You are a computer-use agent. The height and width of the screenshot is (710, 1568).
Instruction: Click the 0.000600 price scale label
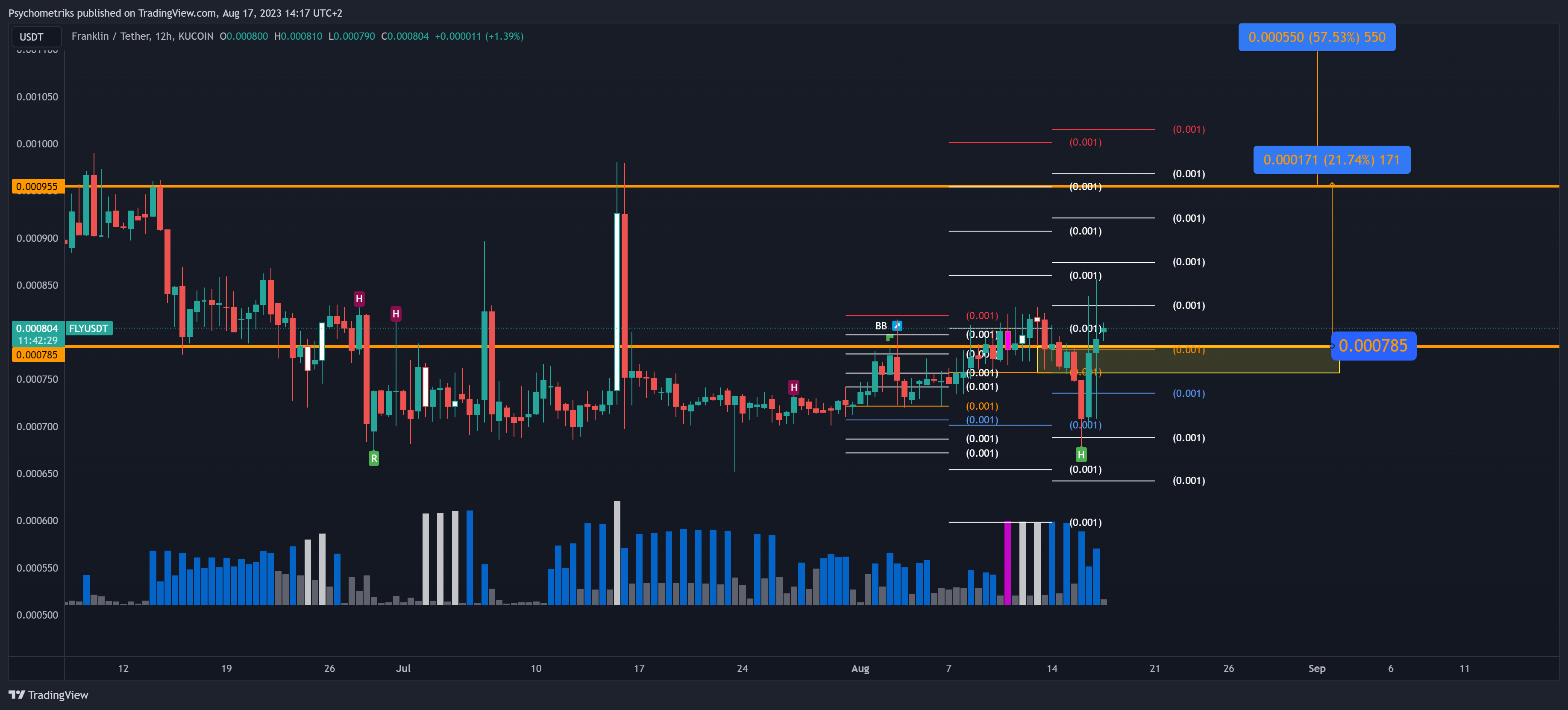pos(37,521)
